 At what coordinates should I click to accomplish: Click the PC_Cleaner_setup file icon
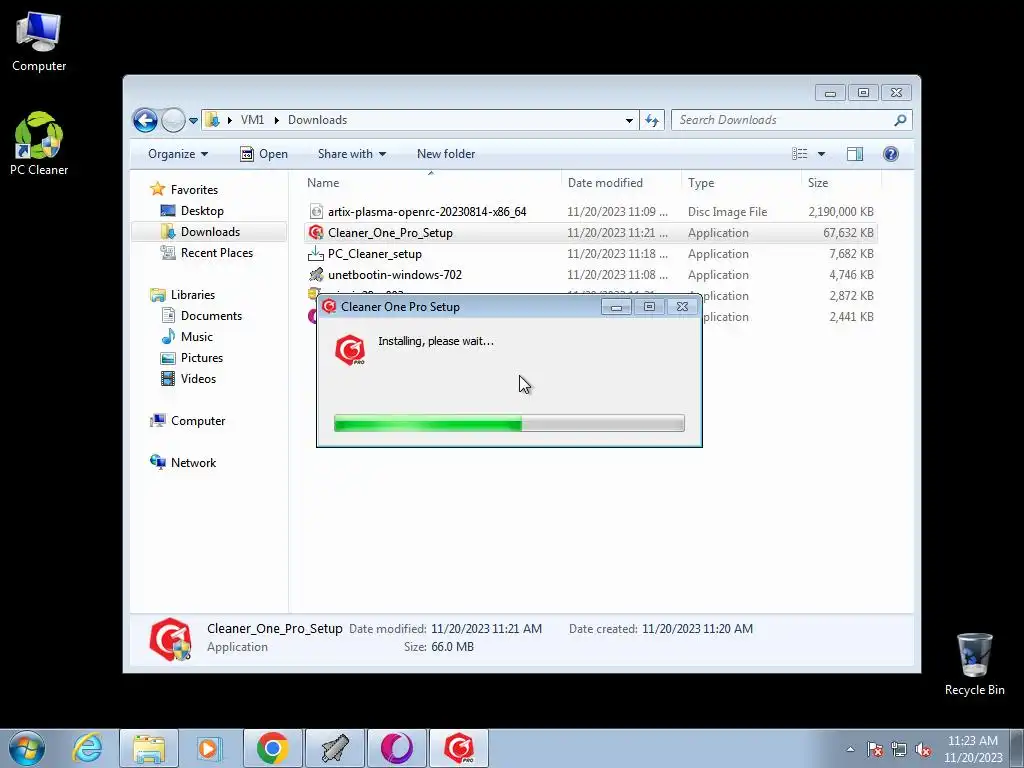pos(316,253)
